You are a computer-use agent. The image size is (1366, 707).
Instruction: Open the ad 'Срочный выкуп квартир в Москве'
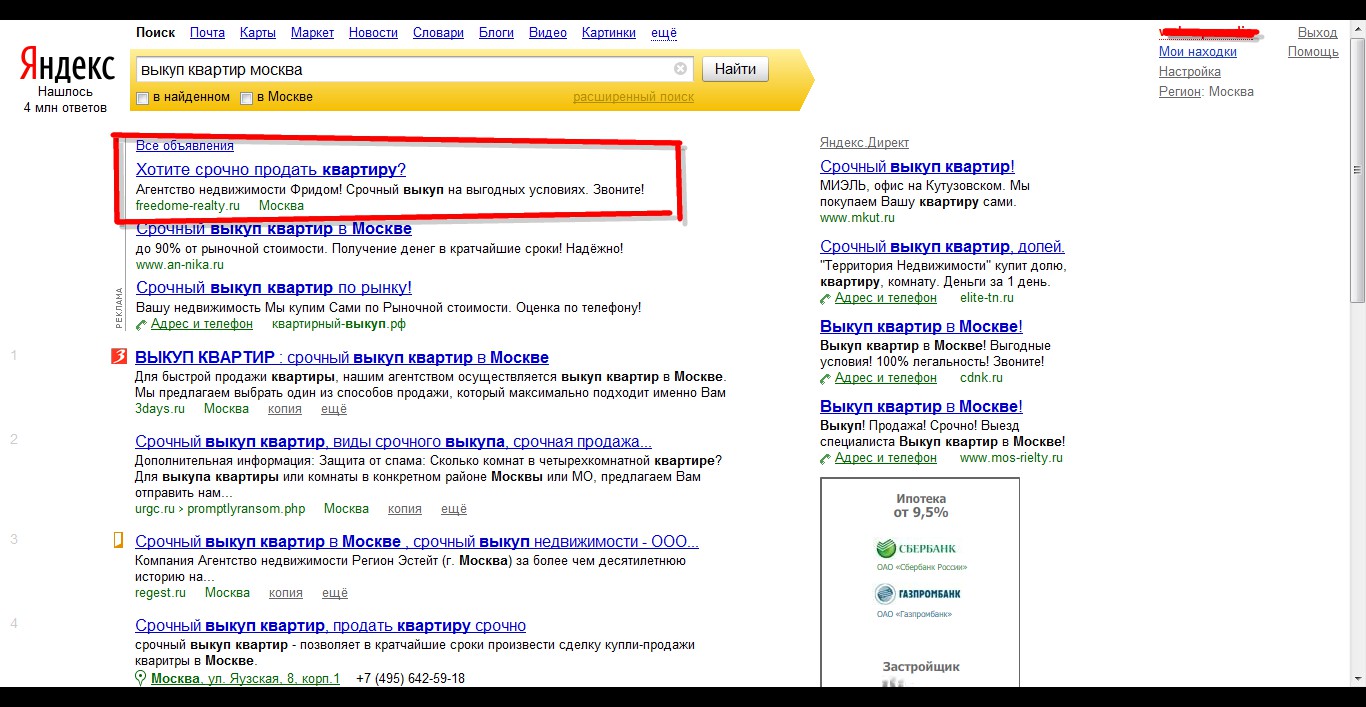(x=274, y=229)
